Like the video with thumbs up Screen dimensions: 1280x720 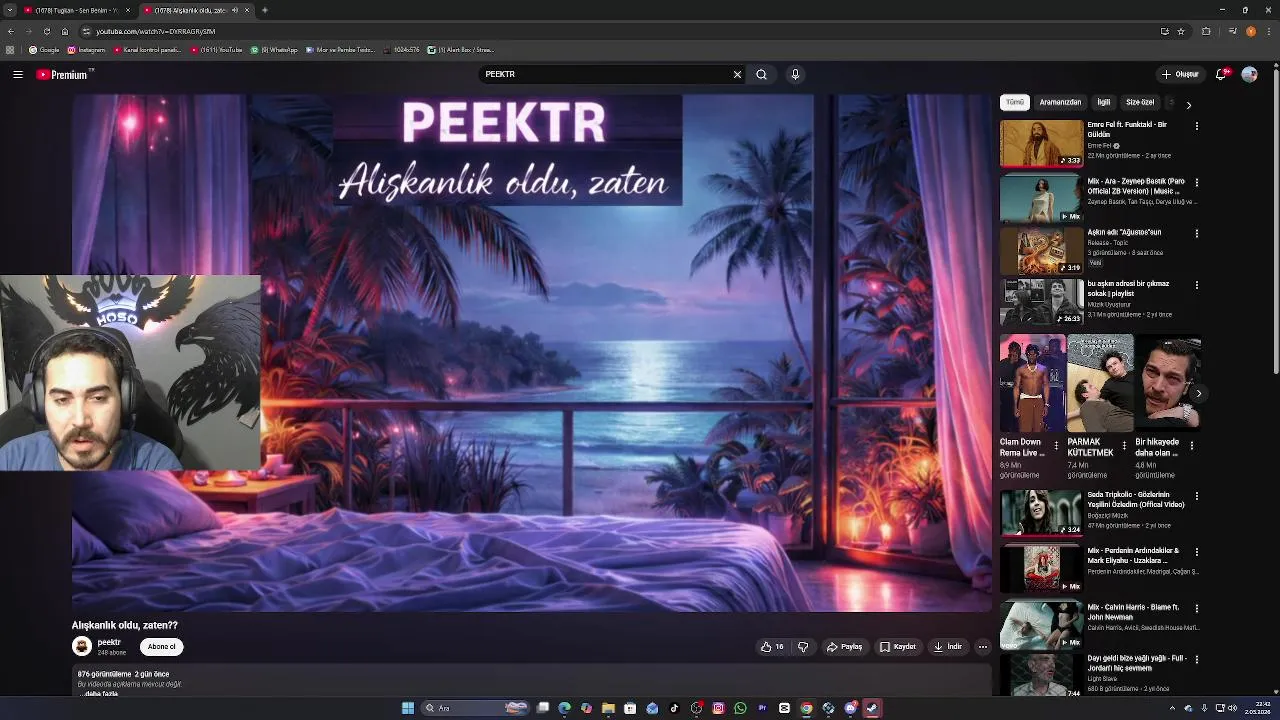click(x=771, y=647)
